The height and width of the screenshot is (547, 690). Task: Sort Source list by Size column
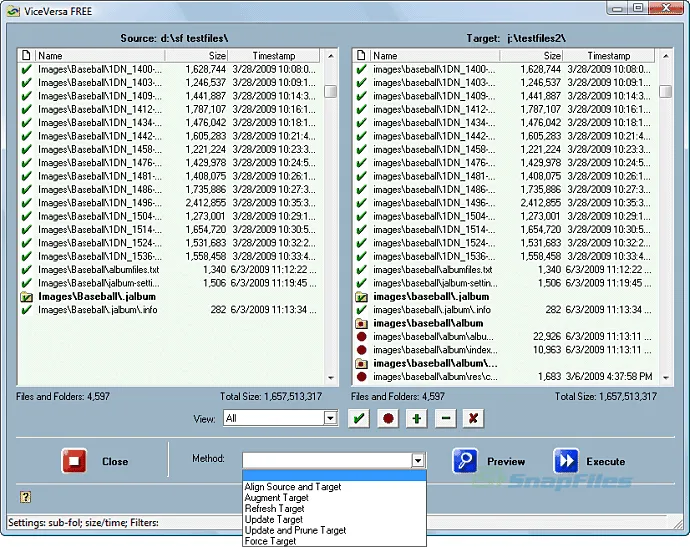tap(197, 55)
